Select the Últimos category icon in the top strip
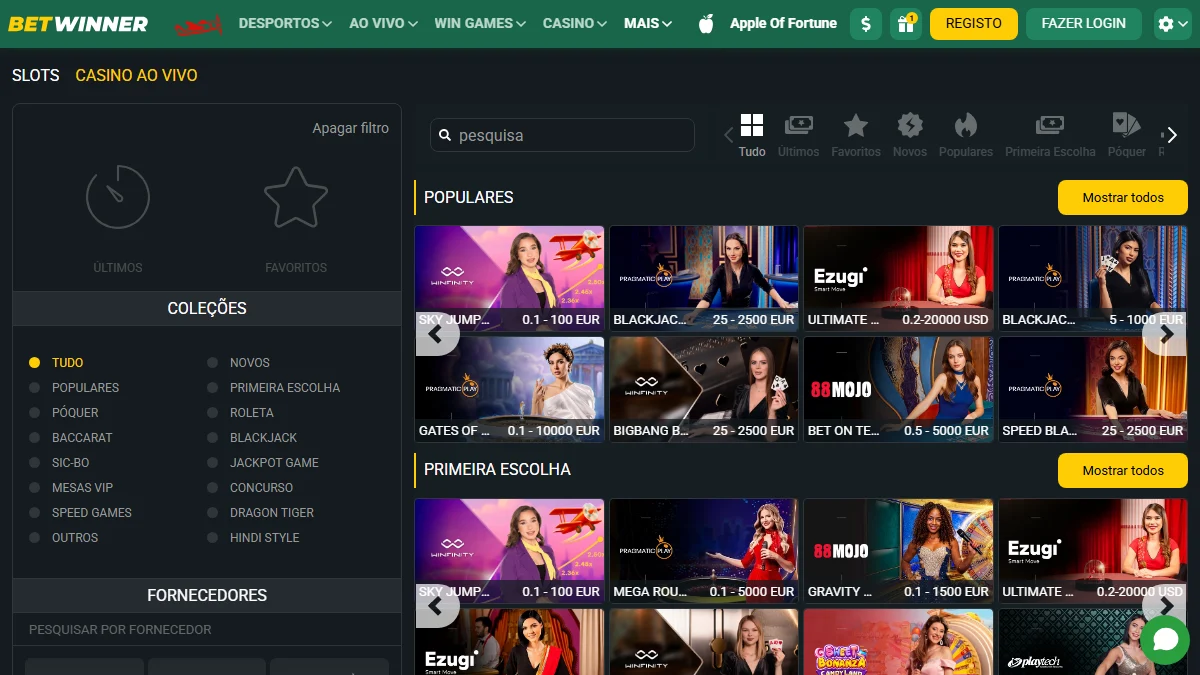 click(x=798, y=126)
